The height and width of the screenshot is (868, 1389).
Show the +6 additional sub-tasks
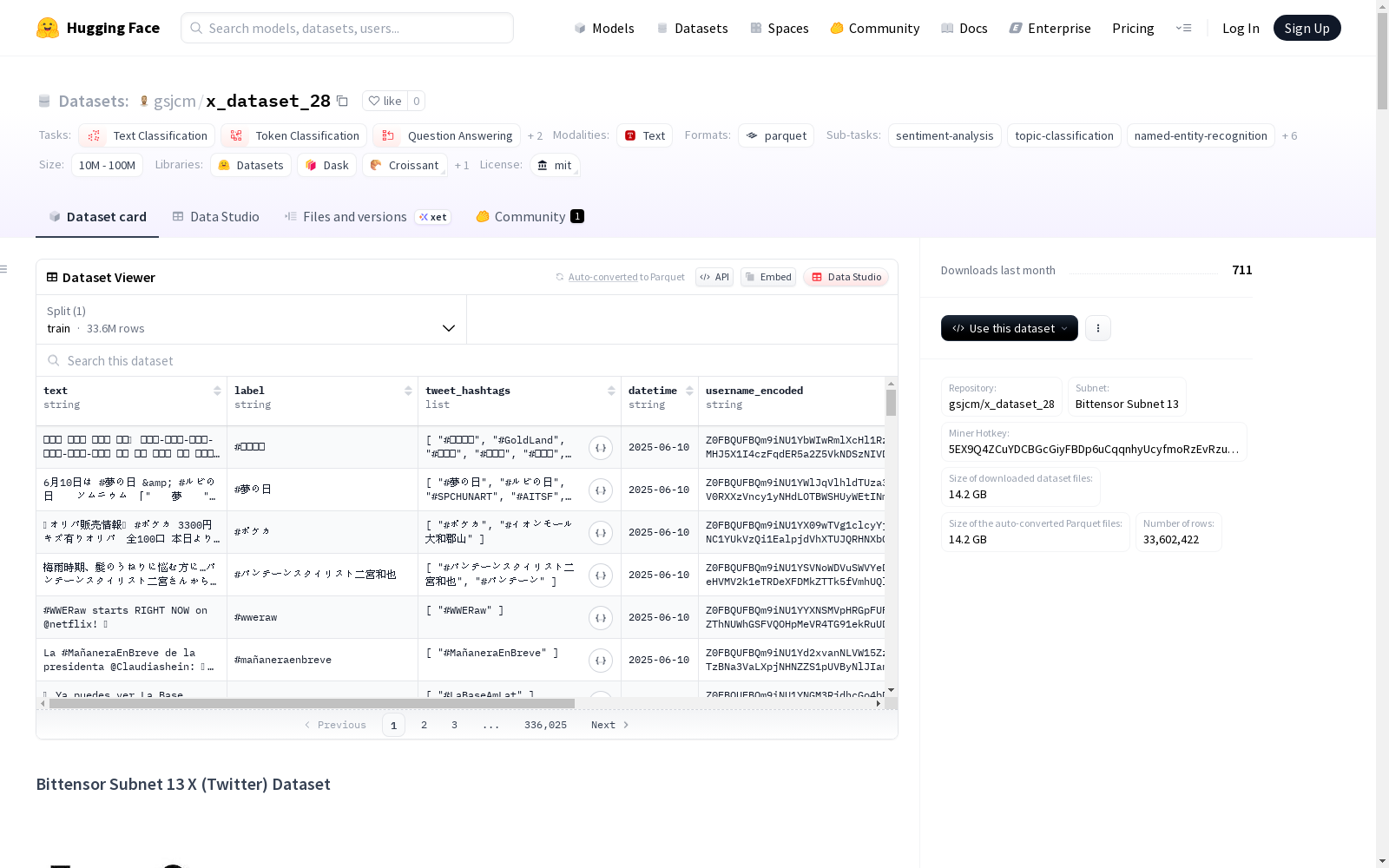[1289, 136]
